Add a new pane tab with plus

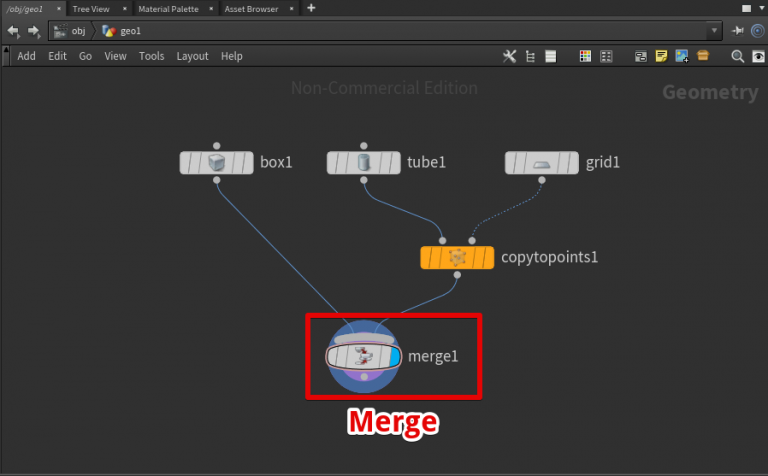coord(311,9)
